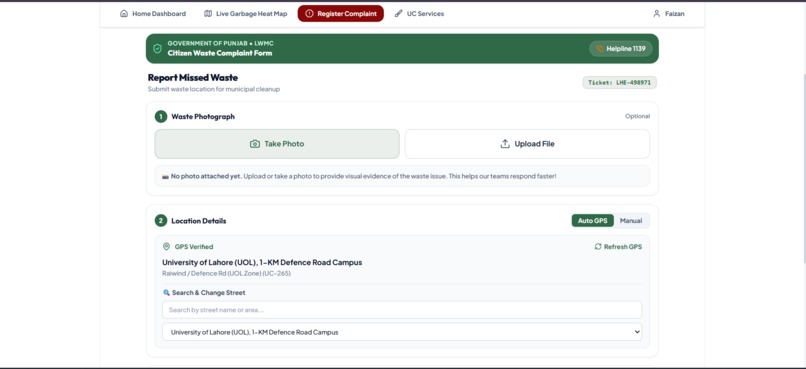
Task: Open the University of Lahore street dropdown
Action: (x=402, y=332)
